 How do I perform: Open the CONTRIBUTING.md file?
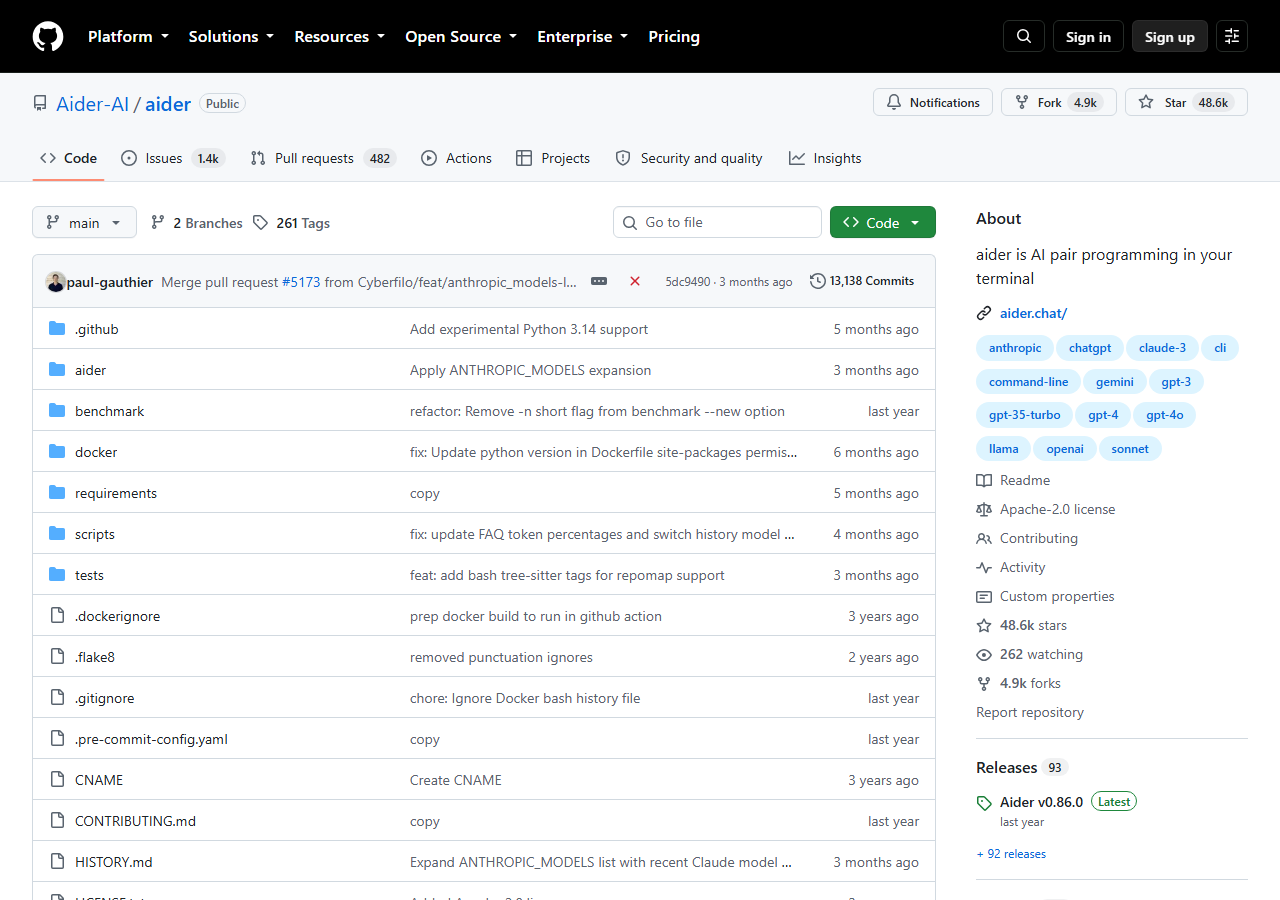[135, 821]
